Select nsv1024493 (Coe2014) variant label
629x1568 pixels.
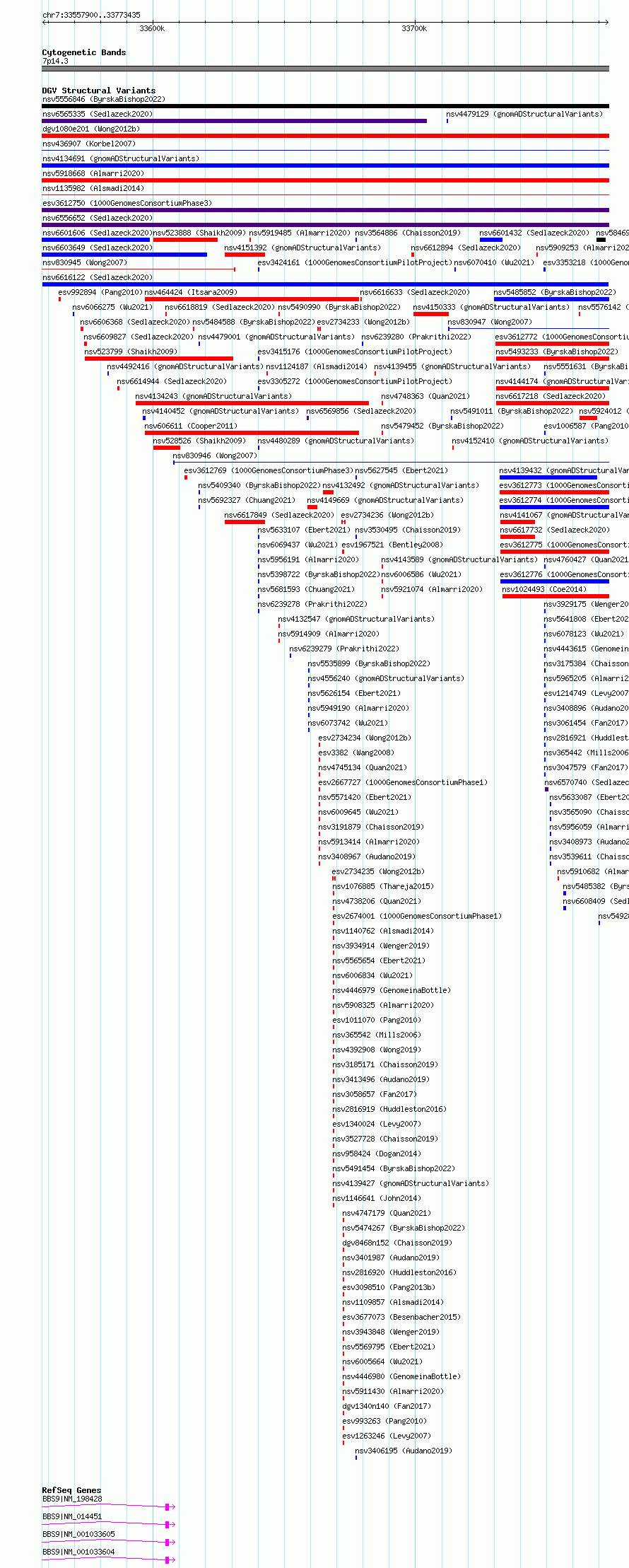tap(544, 590)
